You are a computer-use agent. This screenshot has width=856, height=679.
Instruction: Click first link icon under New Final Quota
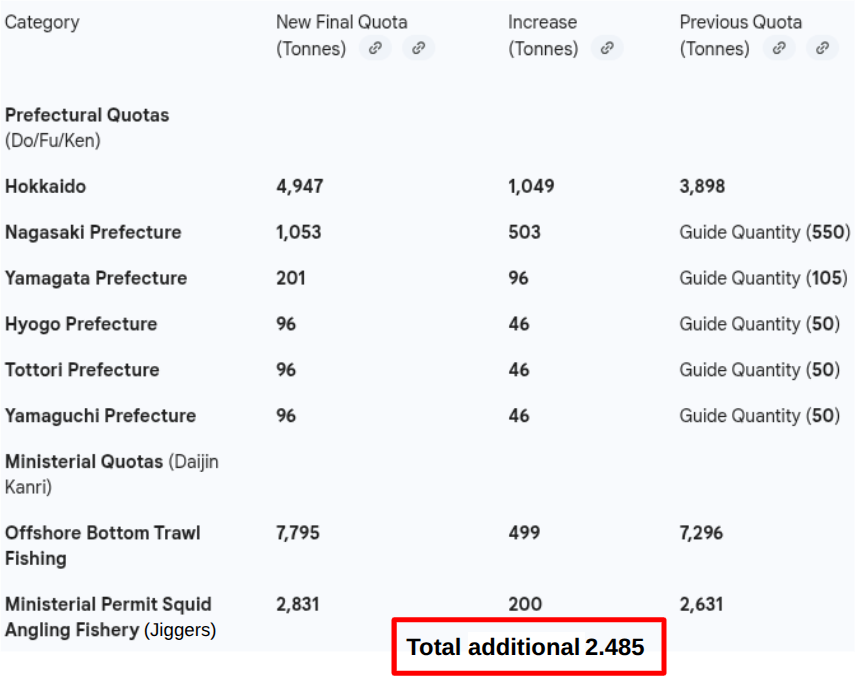click(375, 48)
